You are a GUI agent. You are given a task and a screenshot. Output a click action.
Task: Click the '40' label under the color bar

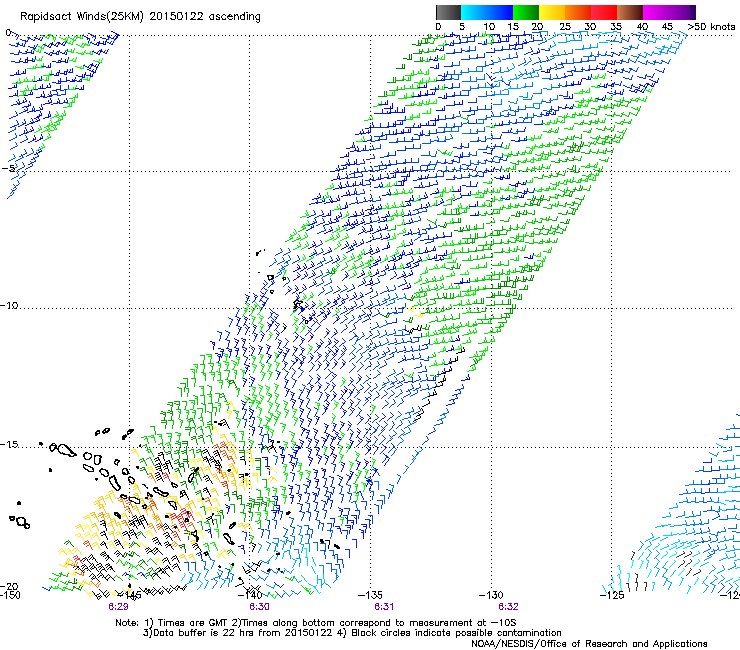642,27
